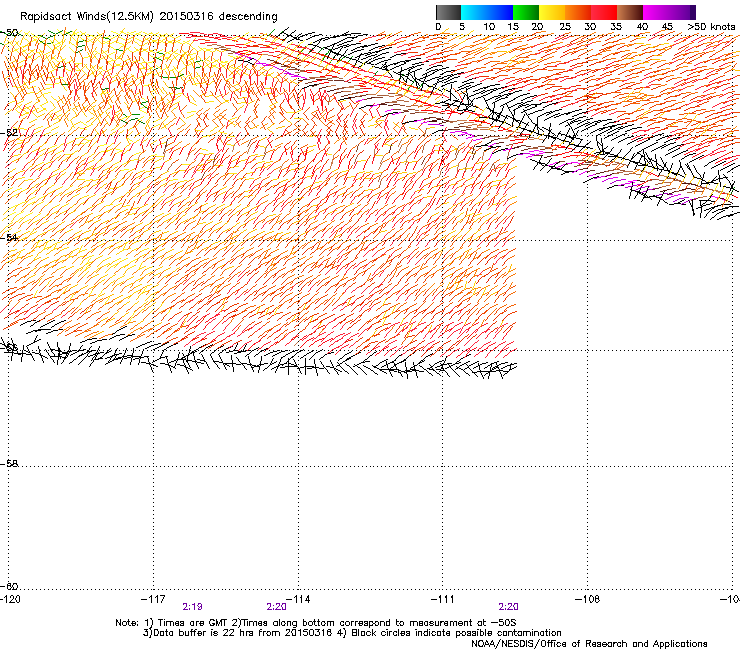Screen dimensions: 740x650
Task: Click the '10' legend scale label
Action: point(489,27)
